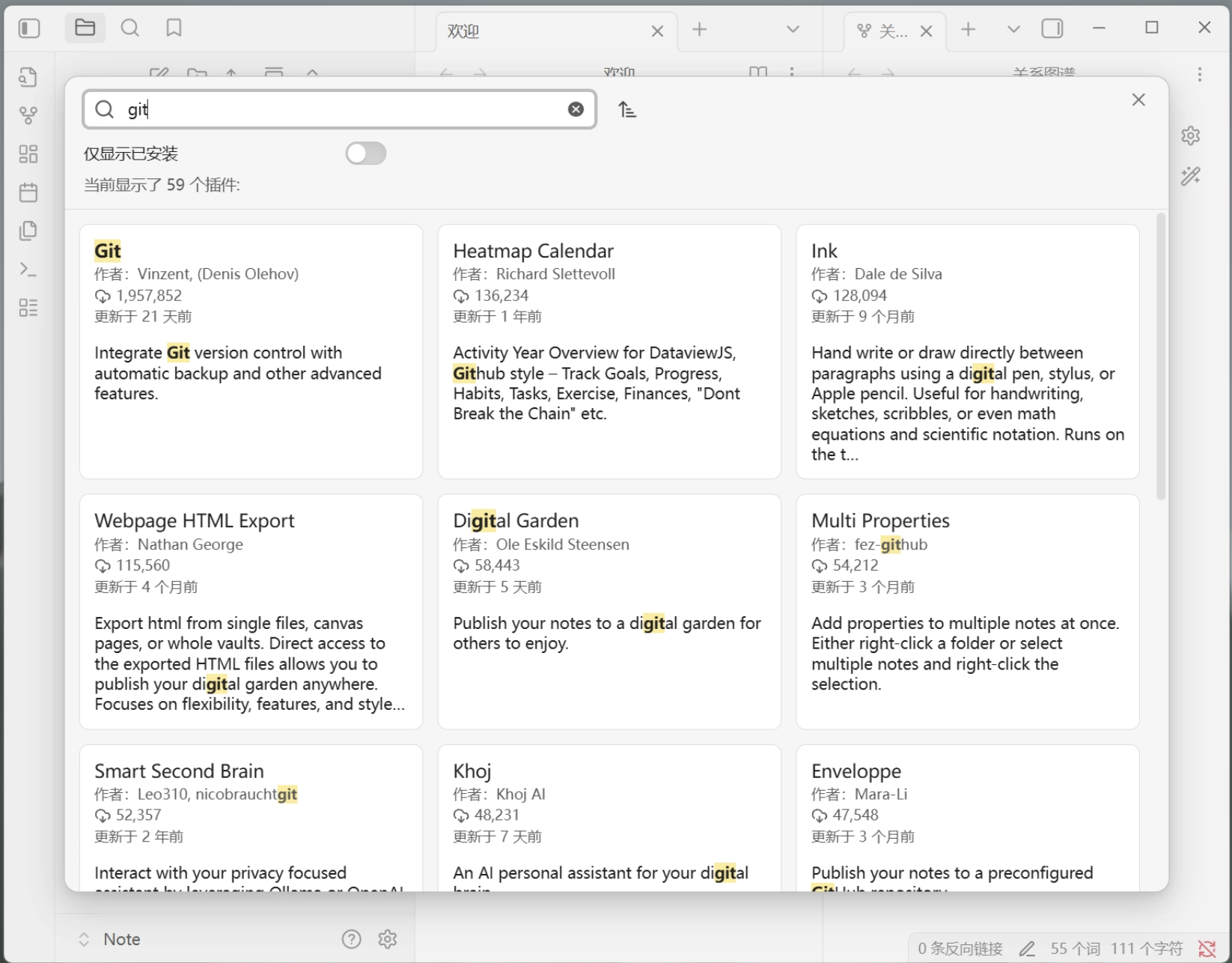
Task: Open the bookmarks tab in sidebar
Action: tap(174, 28)
